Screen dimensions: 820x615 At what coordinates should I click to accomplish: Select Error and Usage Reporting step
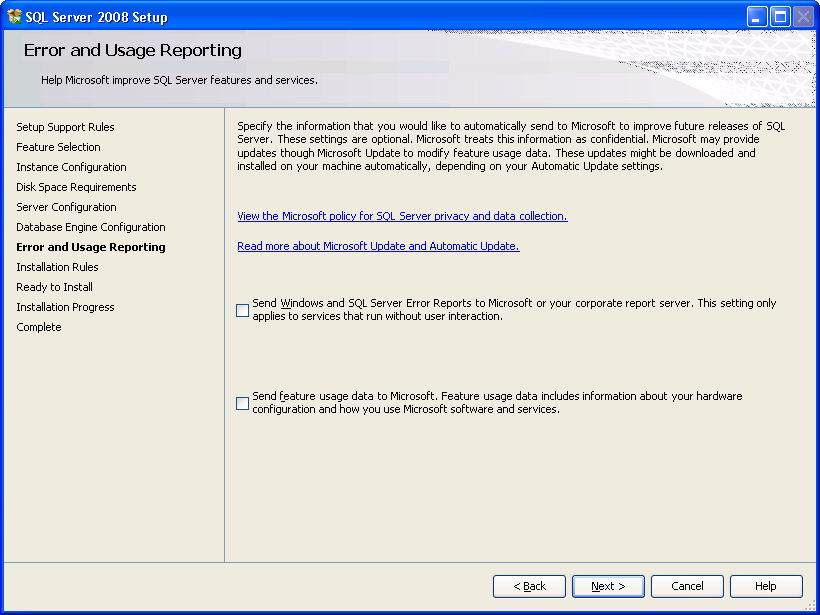tap(91, 247)
